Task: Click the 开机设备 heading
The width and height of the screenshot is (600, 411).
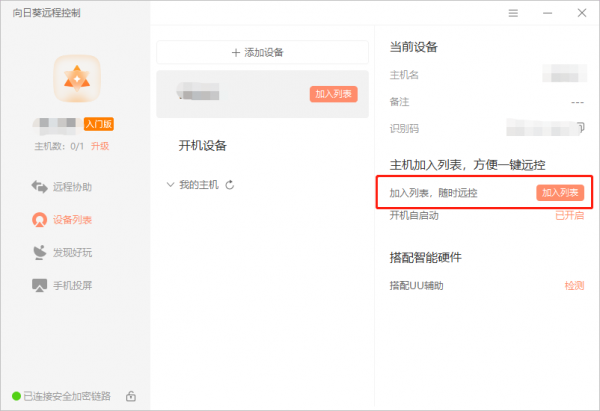Action: pos(203,145)
